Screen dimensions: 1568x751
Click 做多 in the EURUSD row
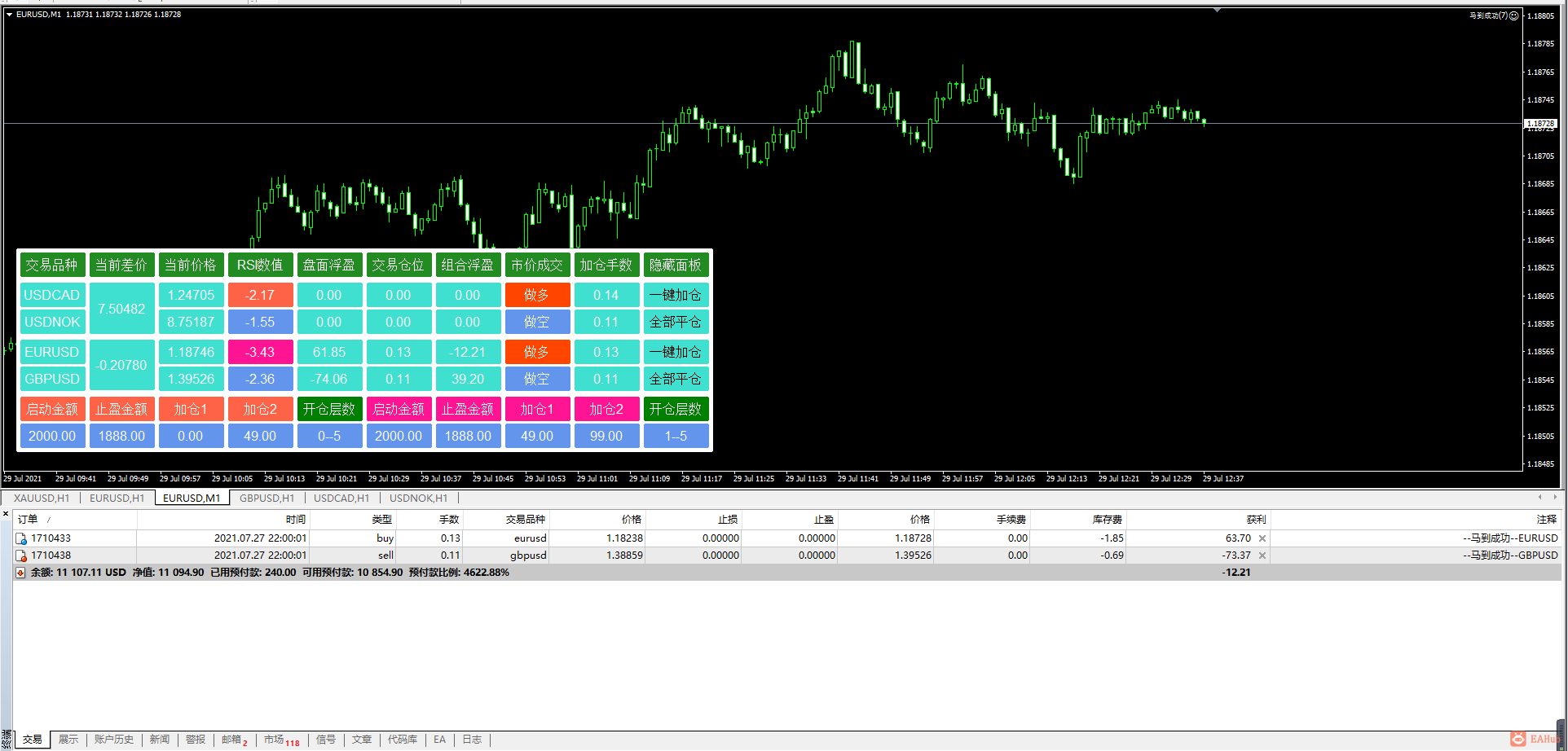point(537,352)
